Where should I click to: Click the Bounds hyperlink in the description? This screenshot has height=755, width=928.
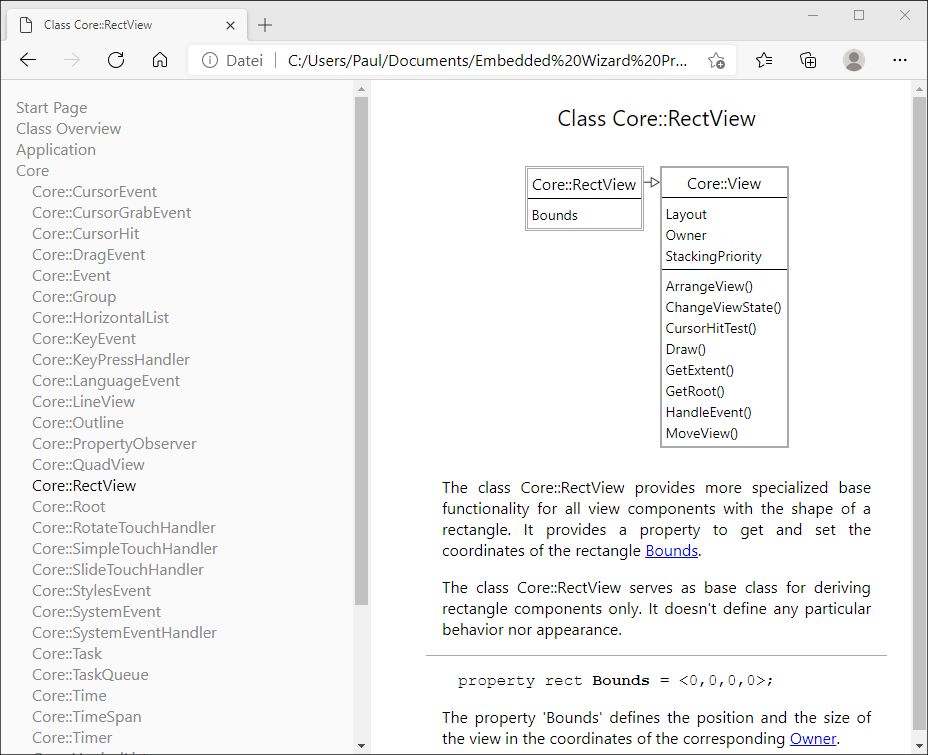click(671, 550)
